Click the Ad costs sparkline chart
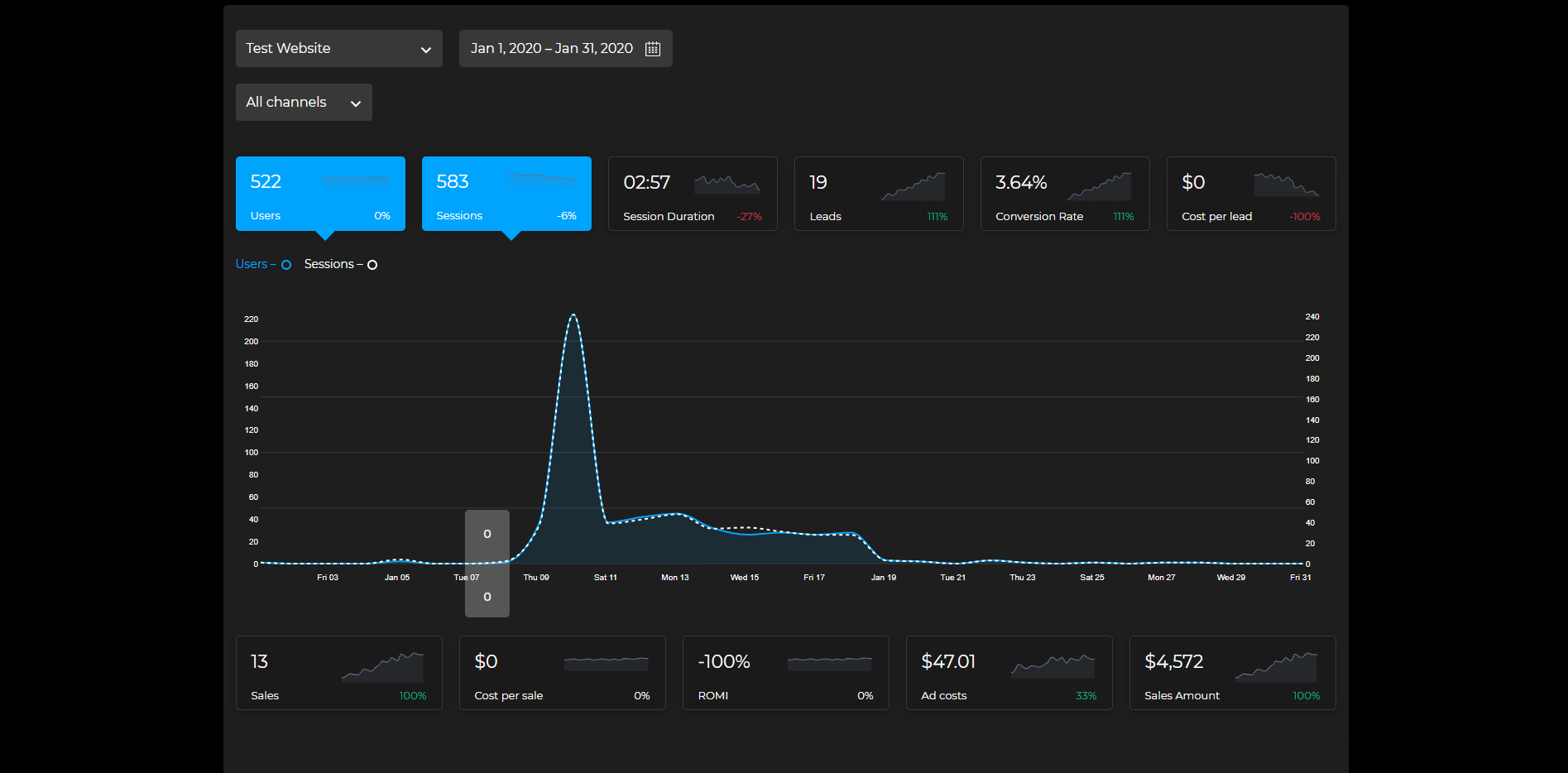Screen dimensions: 1568x773 (x=1053, y=665)
